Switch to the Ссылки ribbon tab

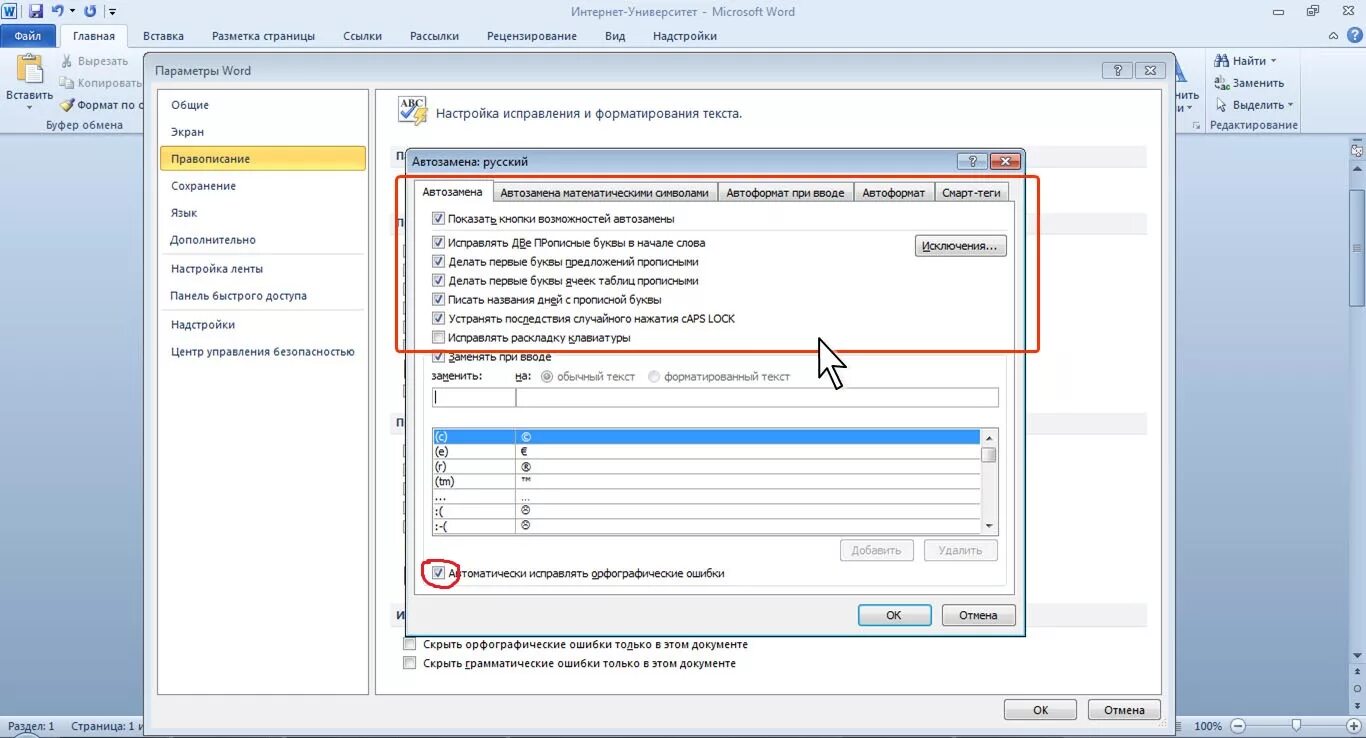point(362,36)
